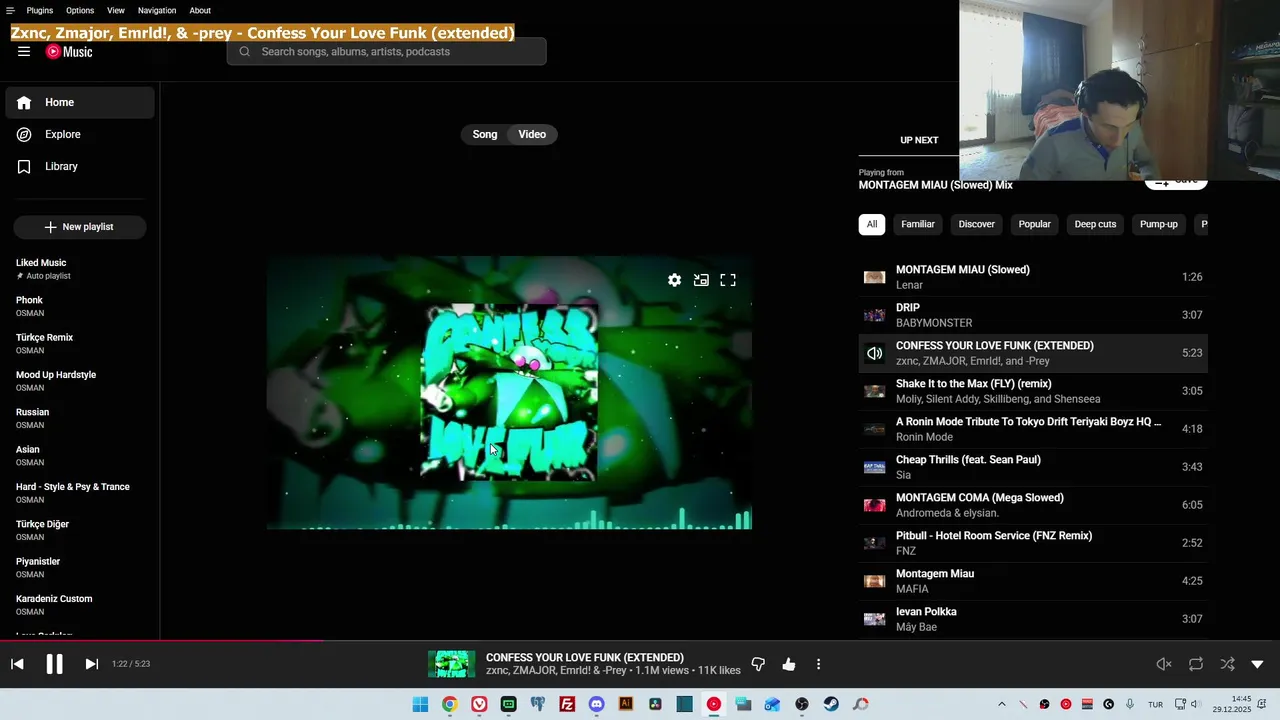
Task: Focus the search songs input field
Action: [x=387, y=52]
